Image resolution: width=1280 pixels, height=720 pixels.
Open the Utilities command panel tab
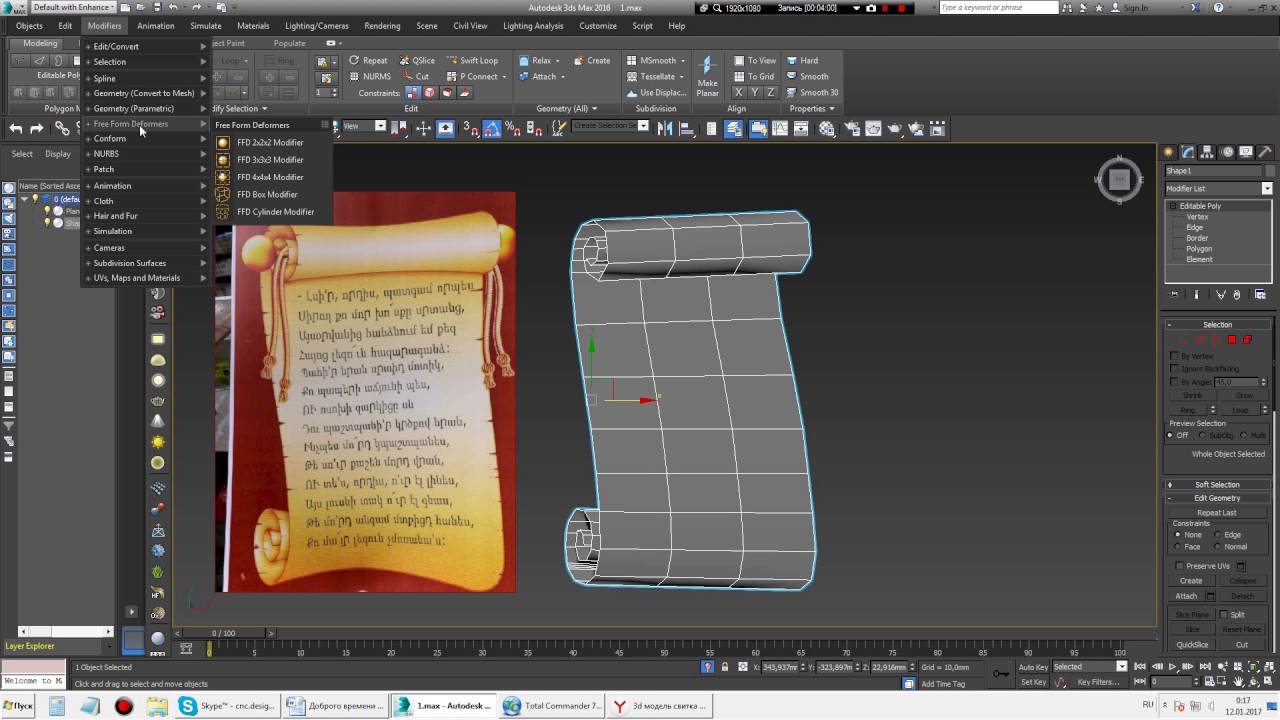[x=1267, y=152]
